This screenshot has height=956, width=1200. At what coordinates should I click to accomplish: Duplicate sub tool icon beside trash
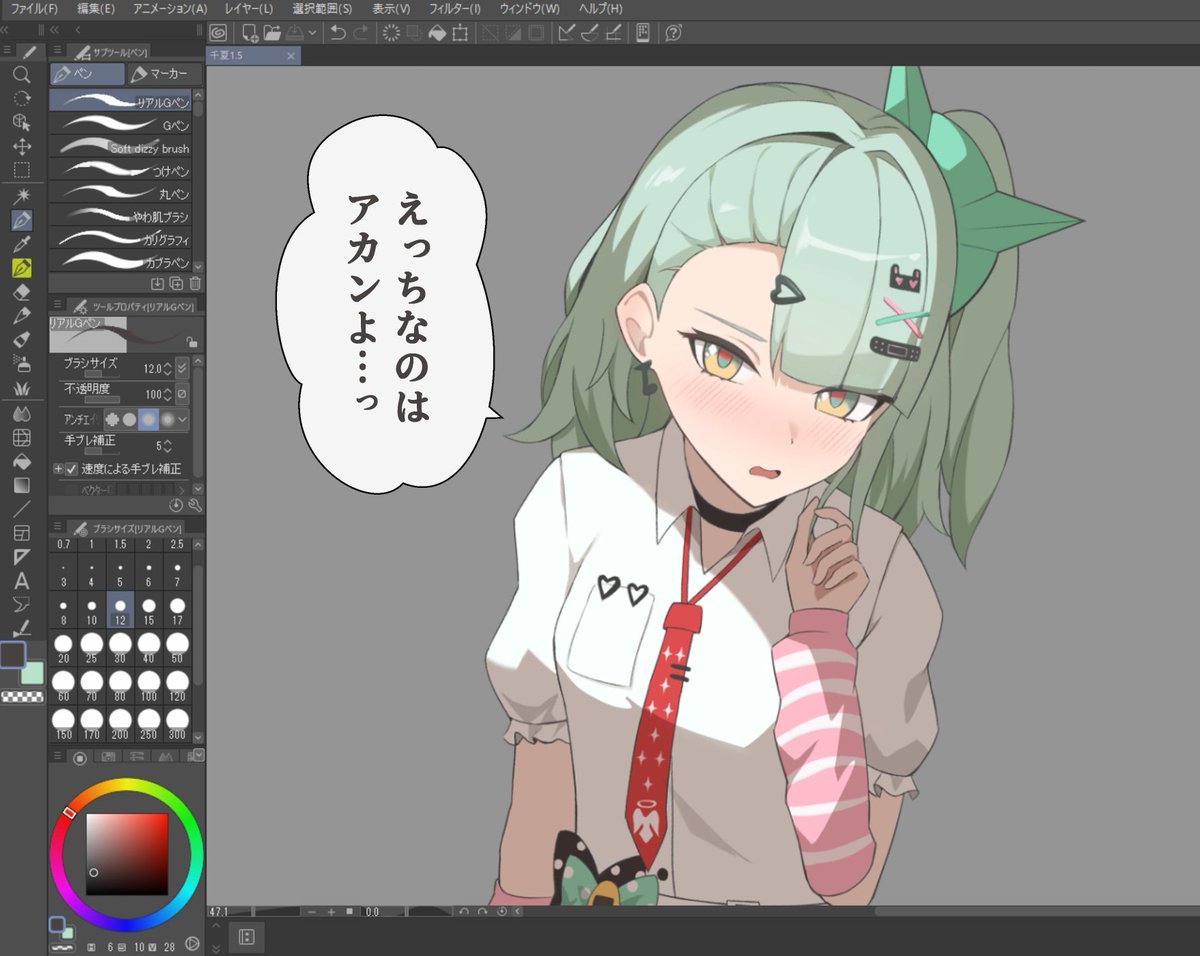(x=177, y=284)
